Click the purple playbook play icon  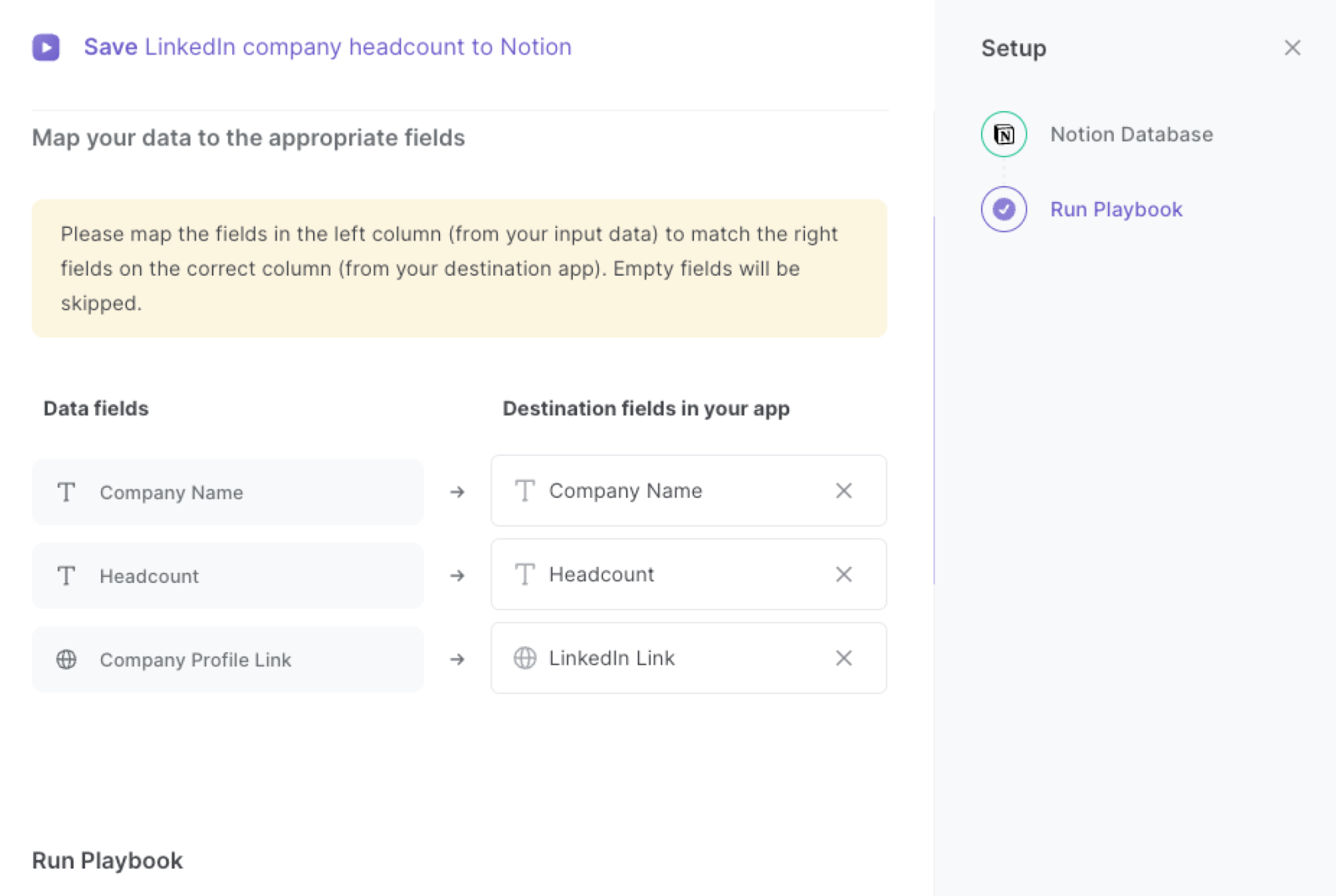pos(46,48)
